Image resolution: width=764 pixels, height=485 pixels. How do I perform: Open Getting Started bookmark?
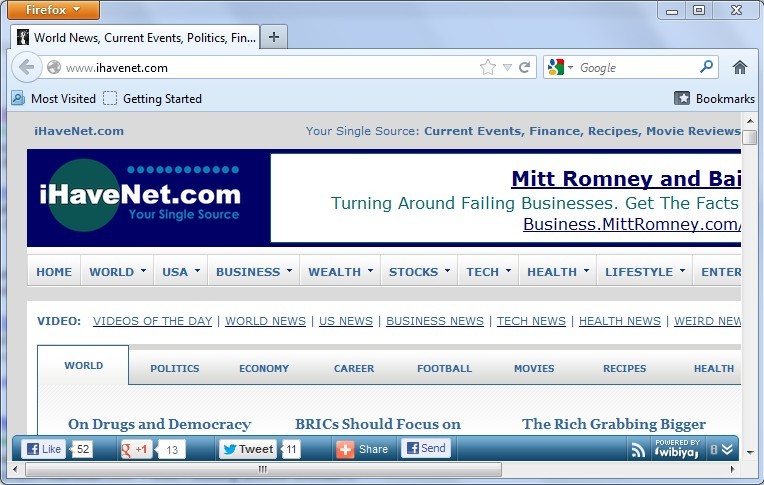pos(153,98)
